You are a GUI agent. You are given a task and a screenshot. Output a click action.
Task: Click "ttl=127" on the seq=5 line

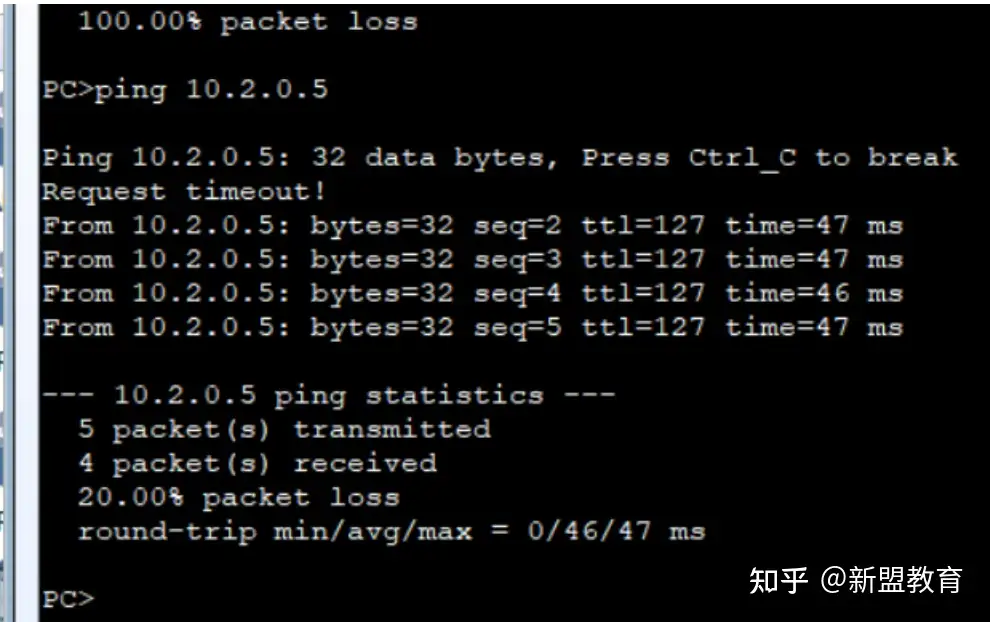pos(643,327)
